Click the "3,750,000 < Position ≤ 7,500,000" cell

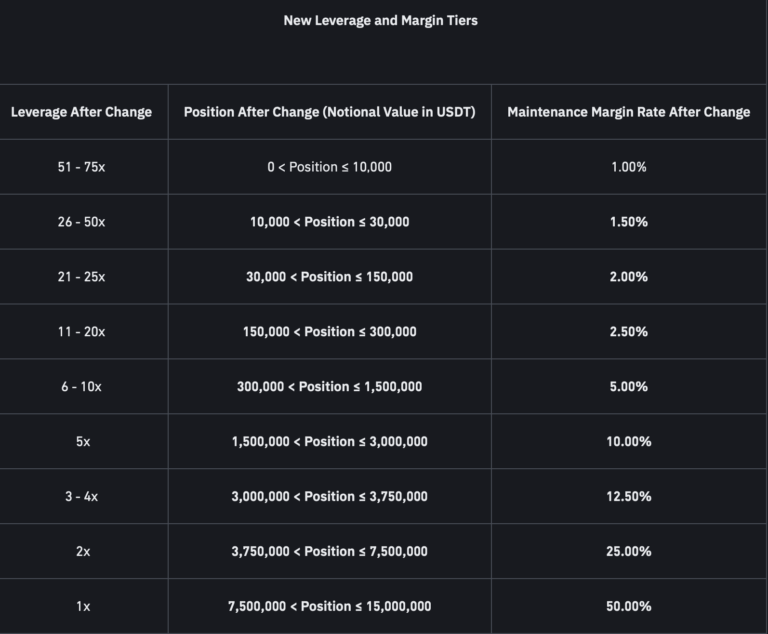[329, 552]
